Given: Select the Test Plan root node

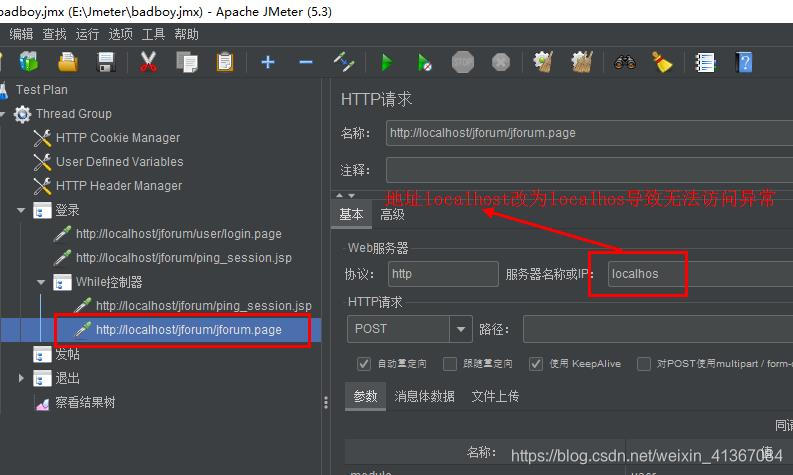Looking at the screenshot, I should (x=41, y=90).
